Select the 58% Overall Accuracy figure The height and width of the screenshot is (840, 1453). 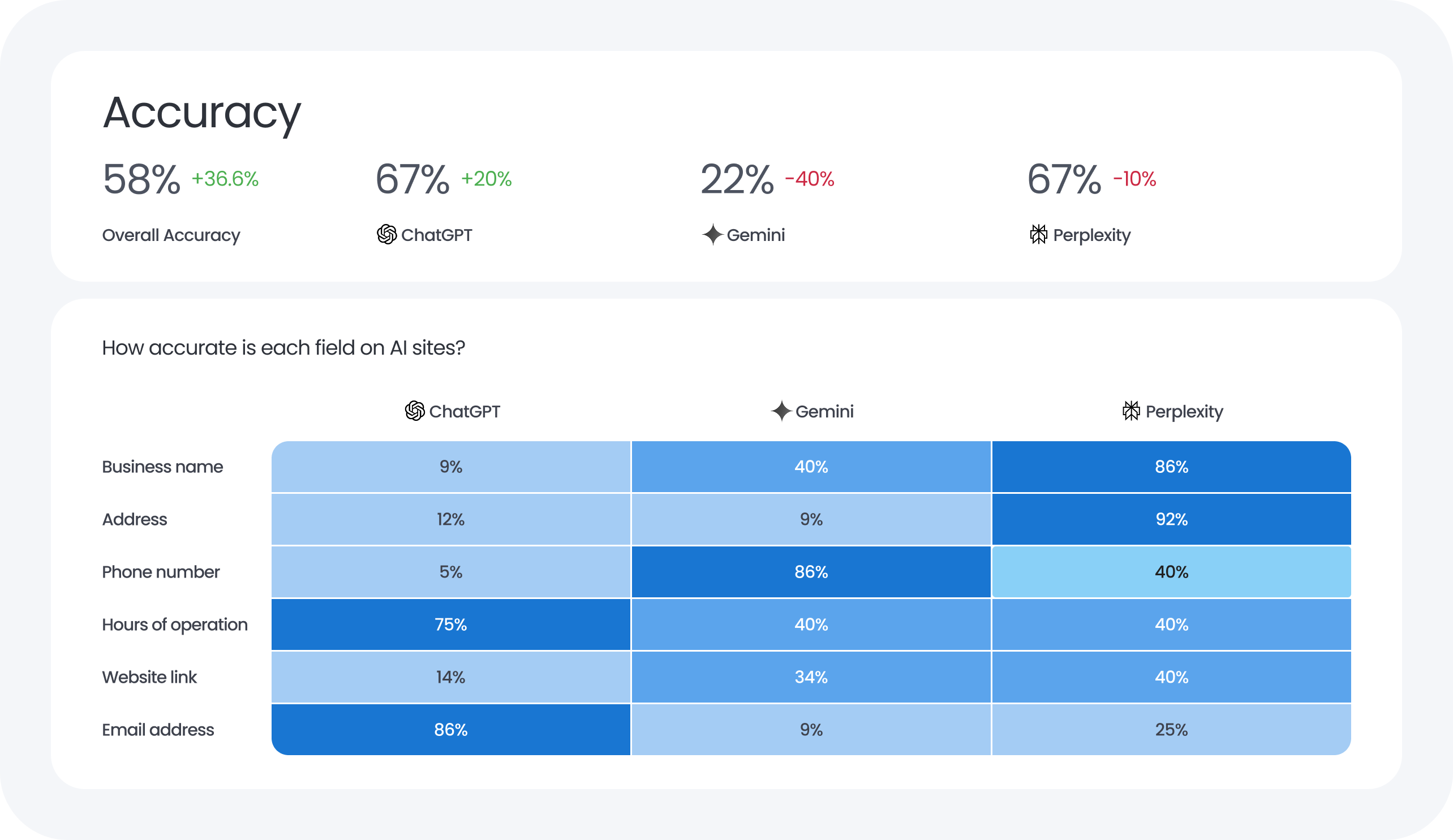[141, 180]
